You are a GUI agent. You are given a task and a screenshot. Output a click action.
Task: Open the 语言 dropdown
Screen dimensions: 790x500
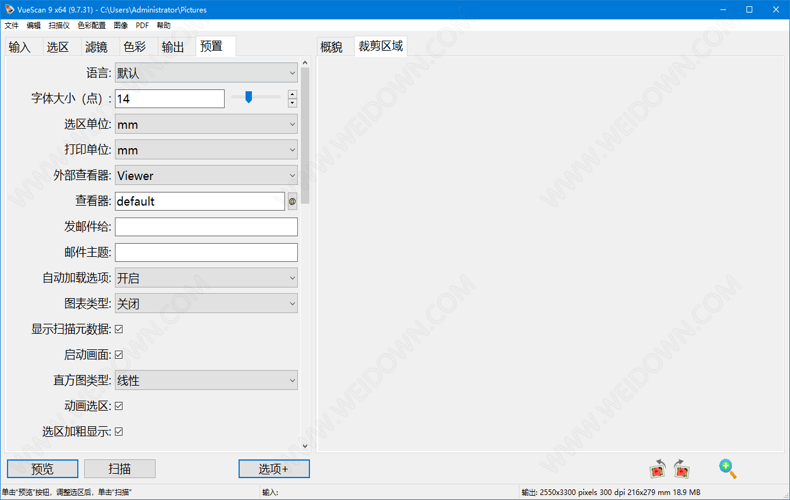coord(206,73)
